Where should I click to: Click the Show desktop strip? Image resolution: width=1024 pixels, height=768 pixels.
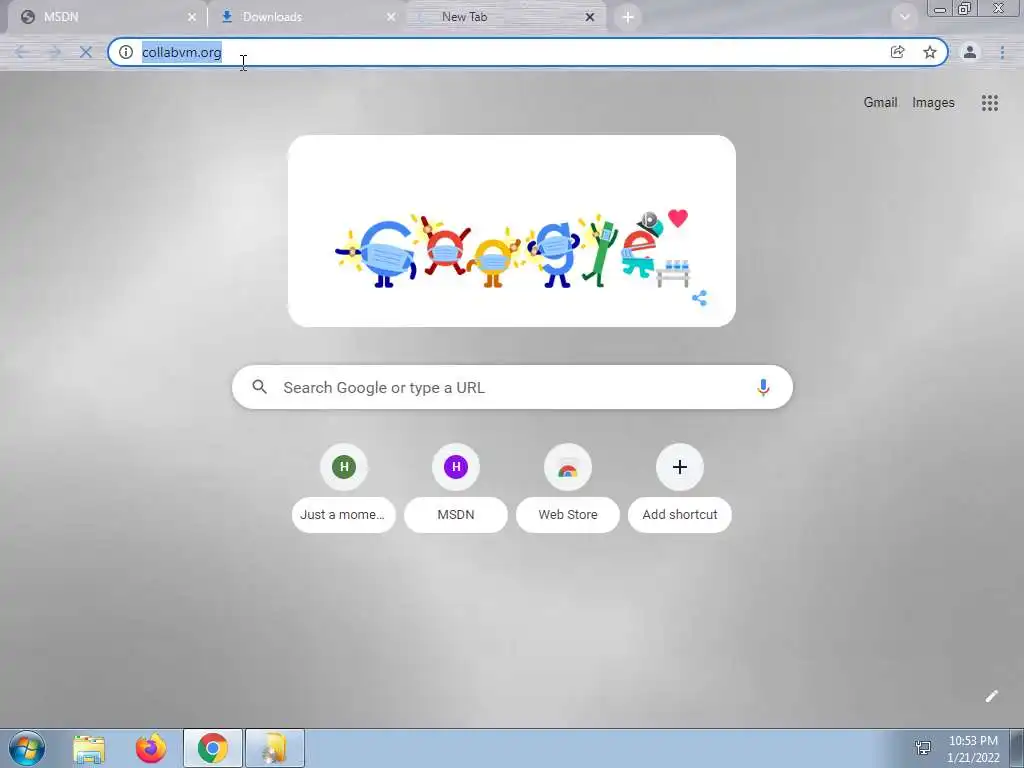coord(1017,748)
